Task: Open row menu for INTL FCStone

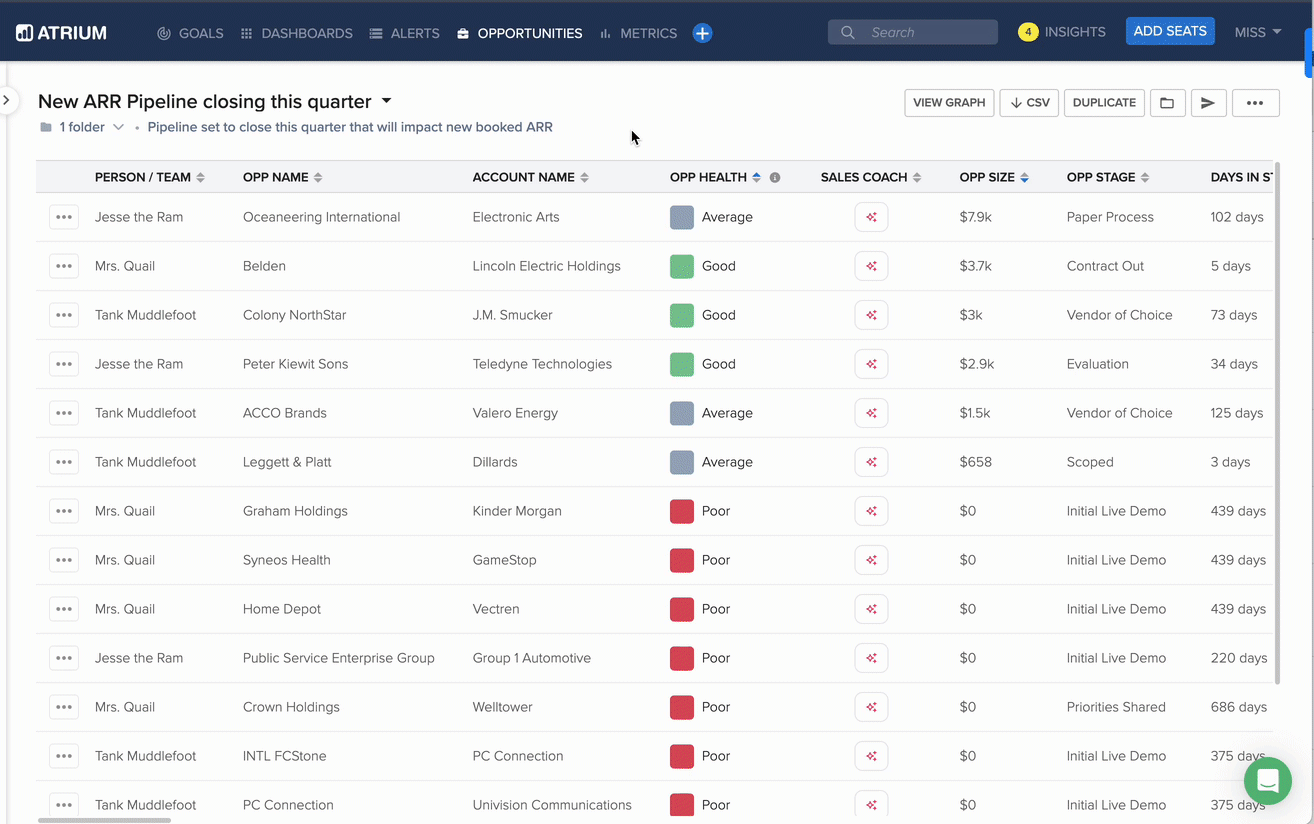Action: (64, 756)
